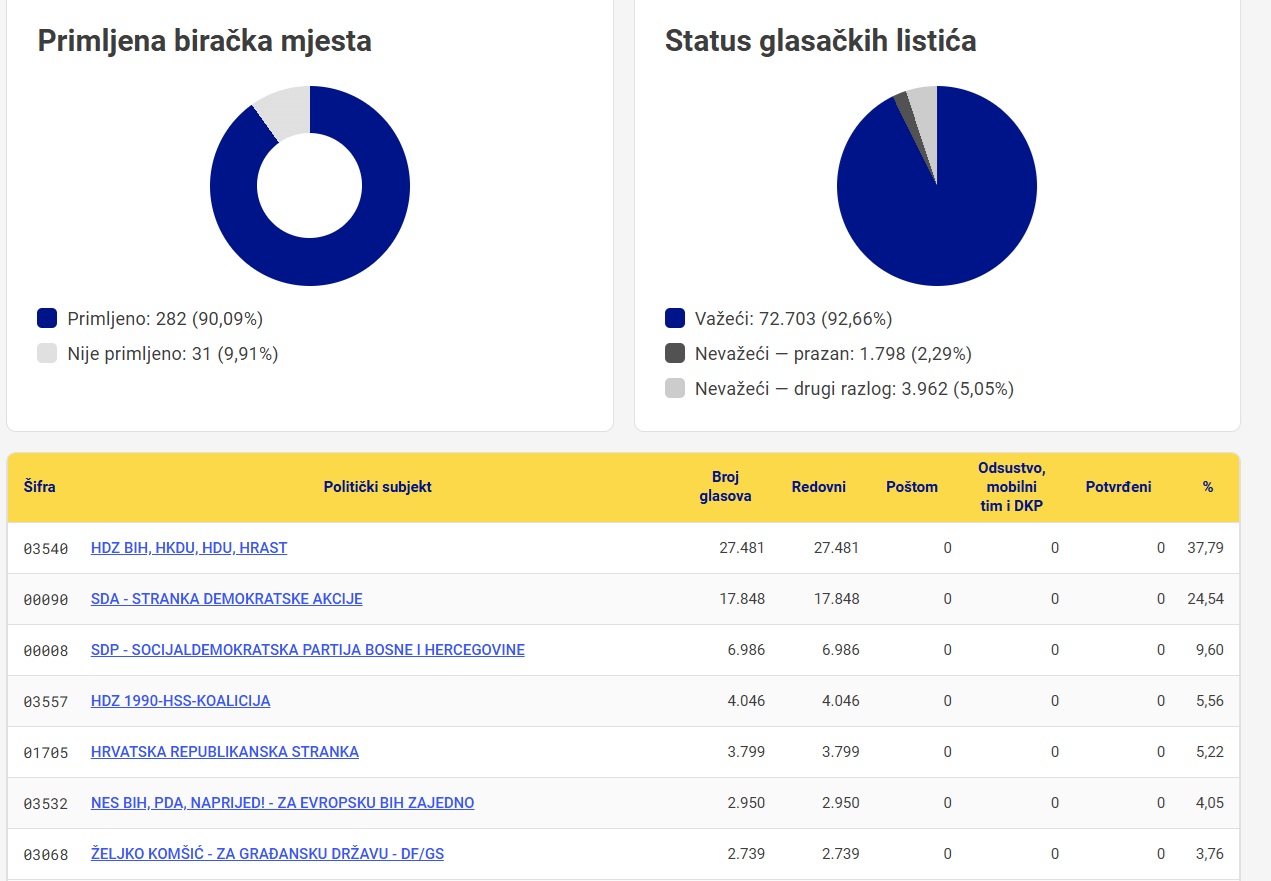Click the 2.739 Redovni value

pos(840,854)
